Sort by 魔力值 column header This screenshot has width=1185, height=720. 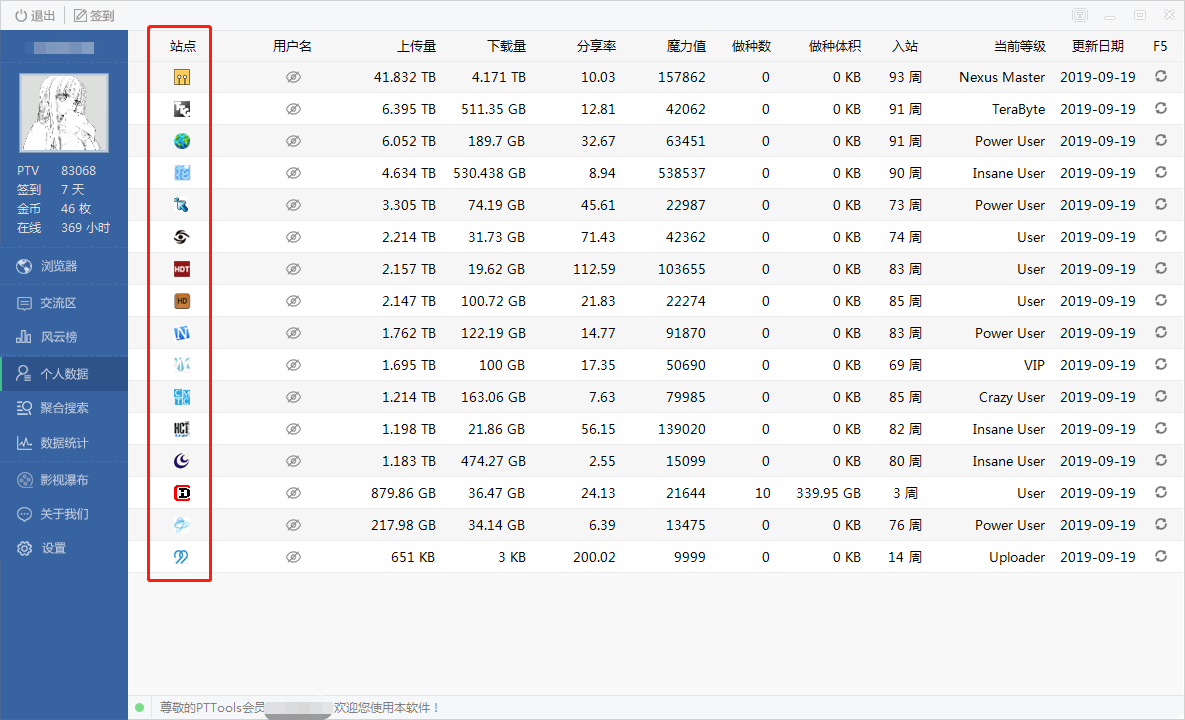(x=686, y=46)
